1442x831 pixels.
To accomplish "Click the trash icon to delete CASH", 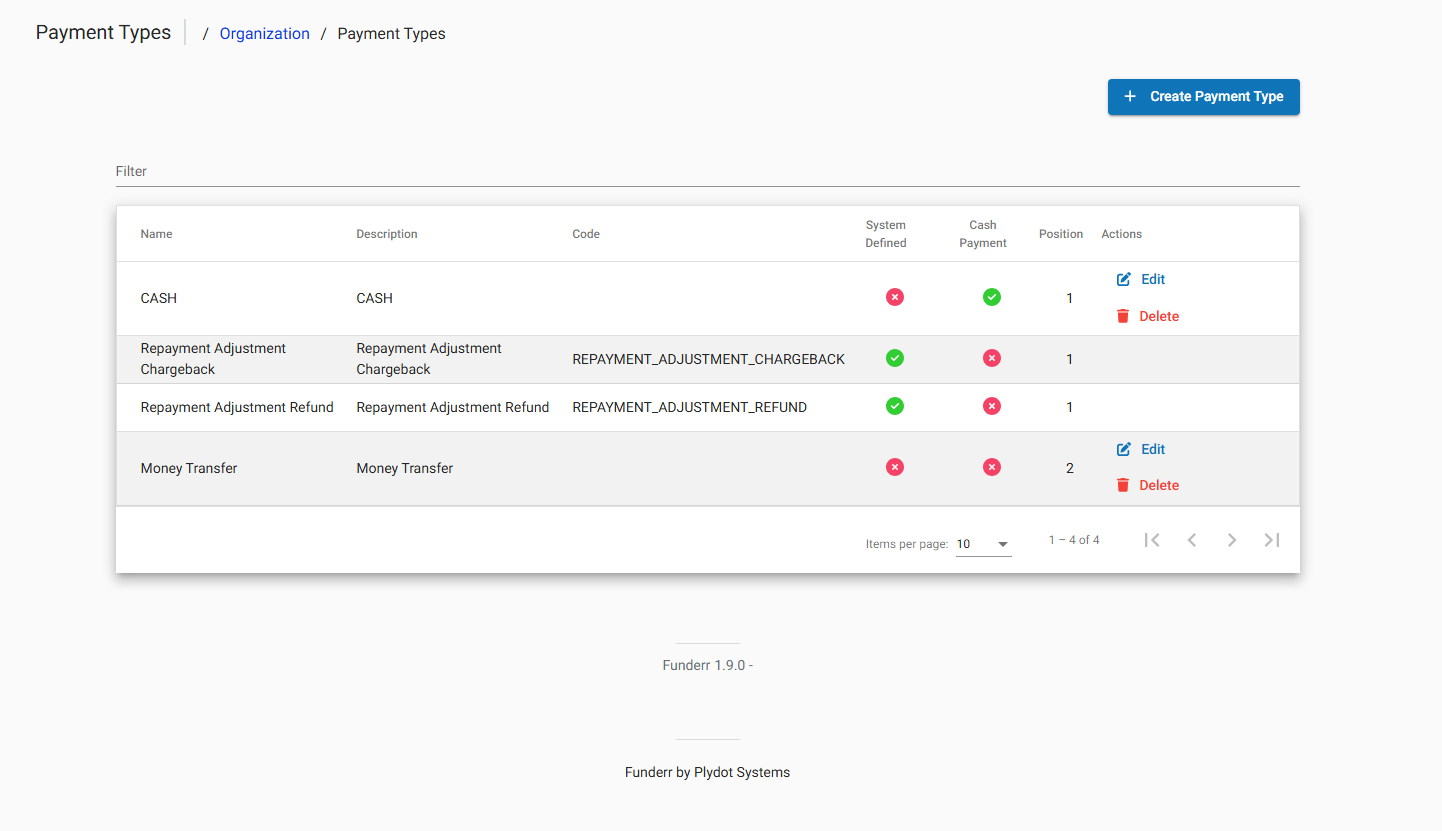I will [1124, 316].
